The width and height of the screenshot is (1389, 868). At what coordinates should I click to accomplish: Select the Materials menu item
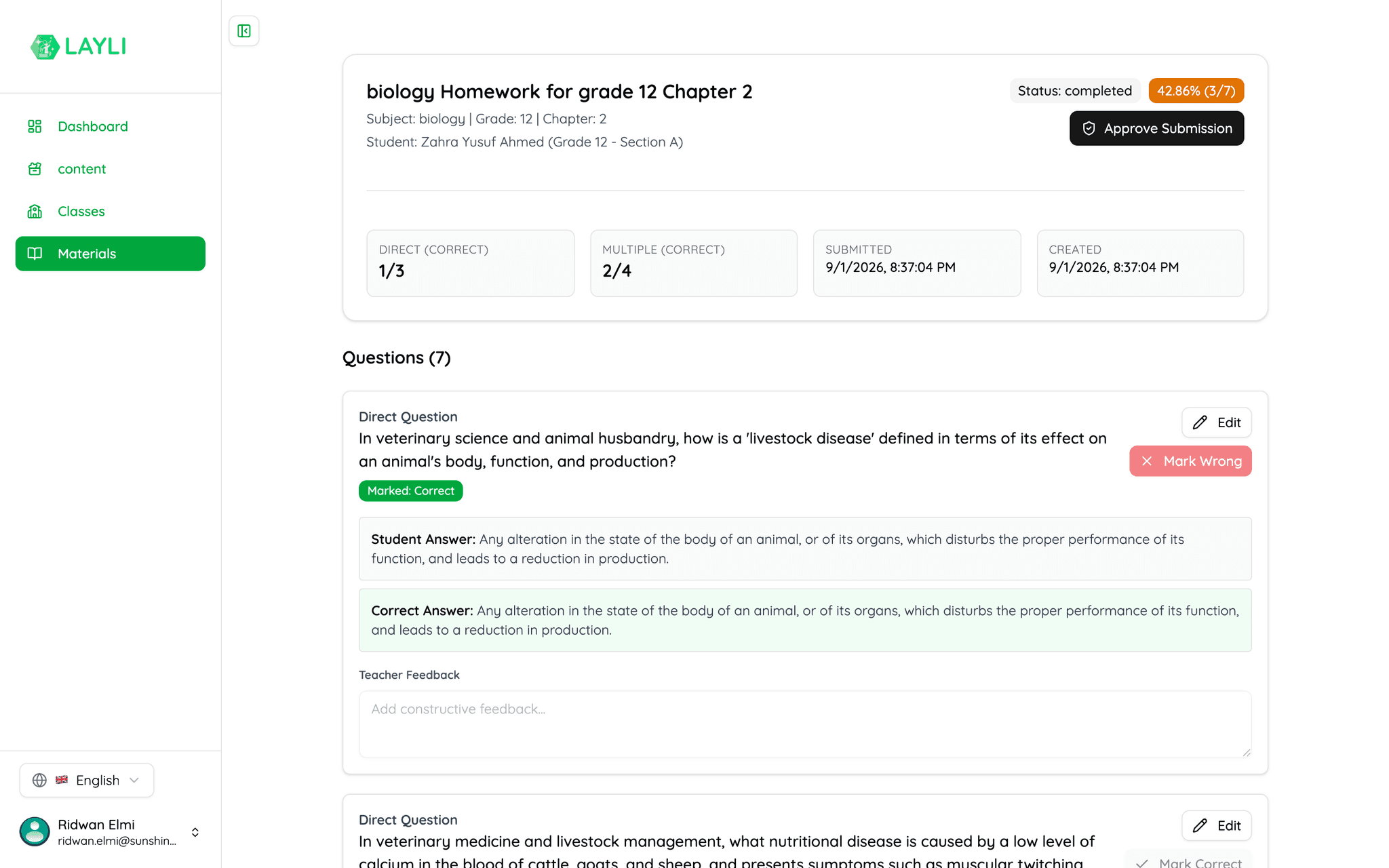click(111, 254)
